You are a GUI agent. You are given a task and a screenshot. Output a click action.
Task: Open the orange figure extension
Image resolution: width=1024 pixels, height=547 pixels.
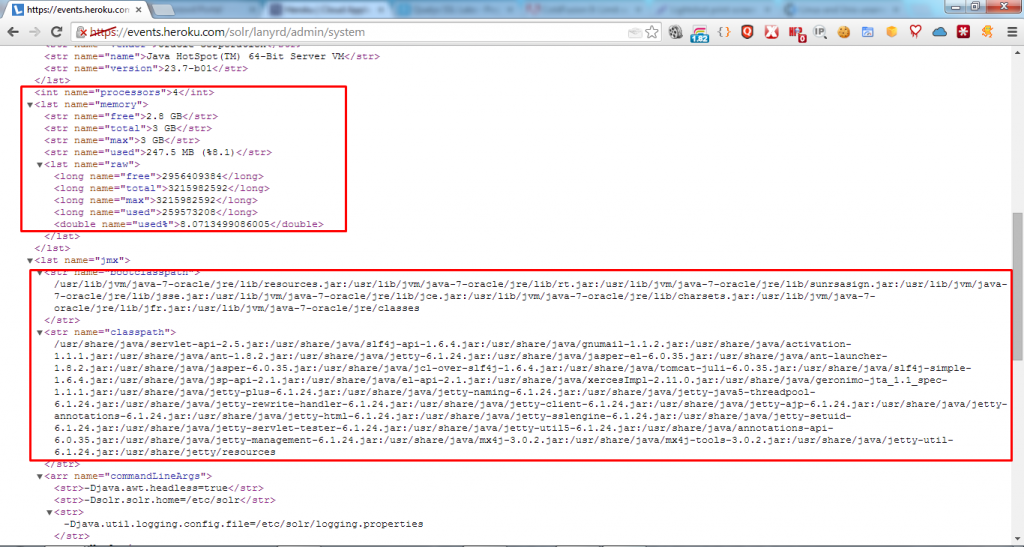point(987,32)
